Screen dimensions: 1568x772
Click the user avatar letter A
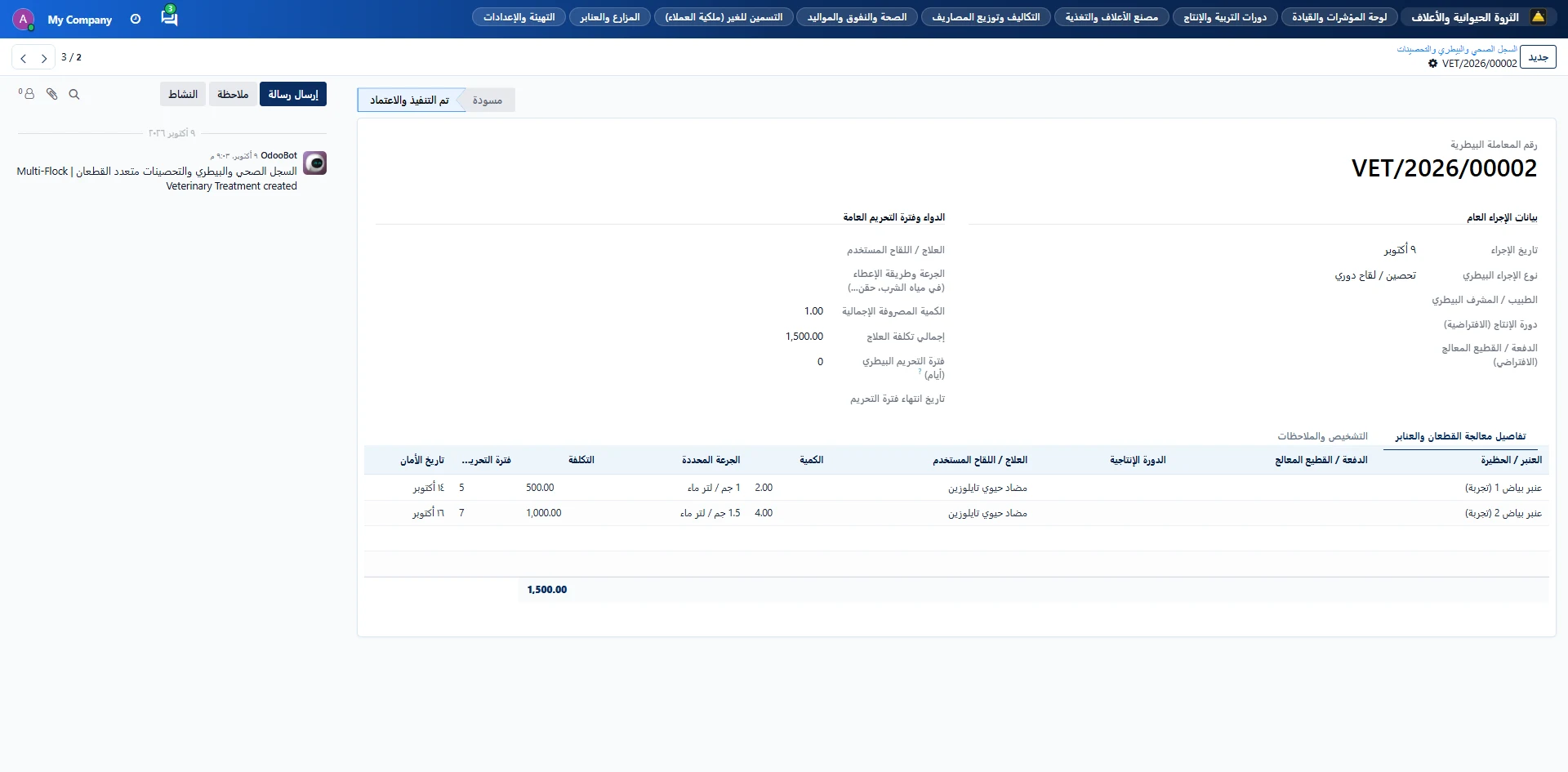point(23,19)
